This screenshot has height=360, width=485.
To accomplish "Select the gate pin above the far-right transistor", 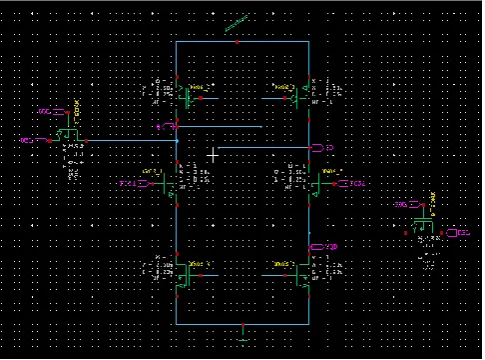I will [x=409, y=205].
